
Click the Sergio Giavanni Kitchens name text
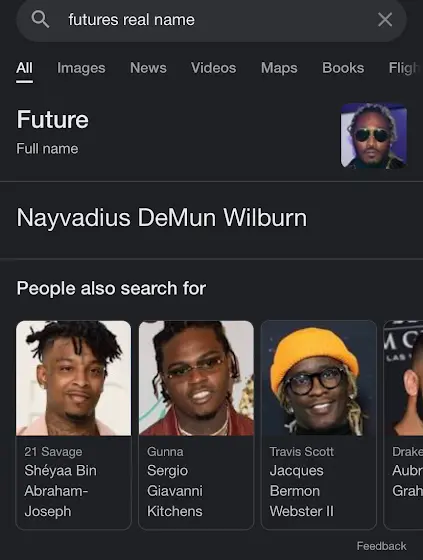tap(175, 491)
